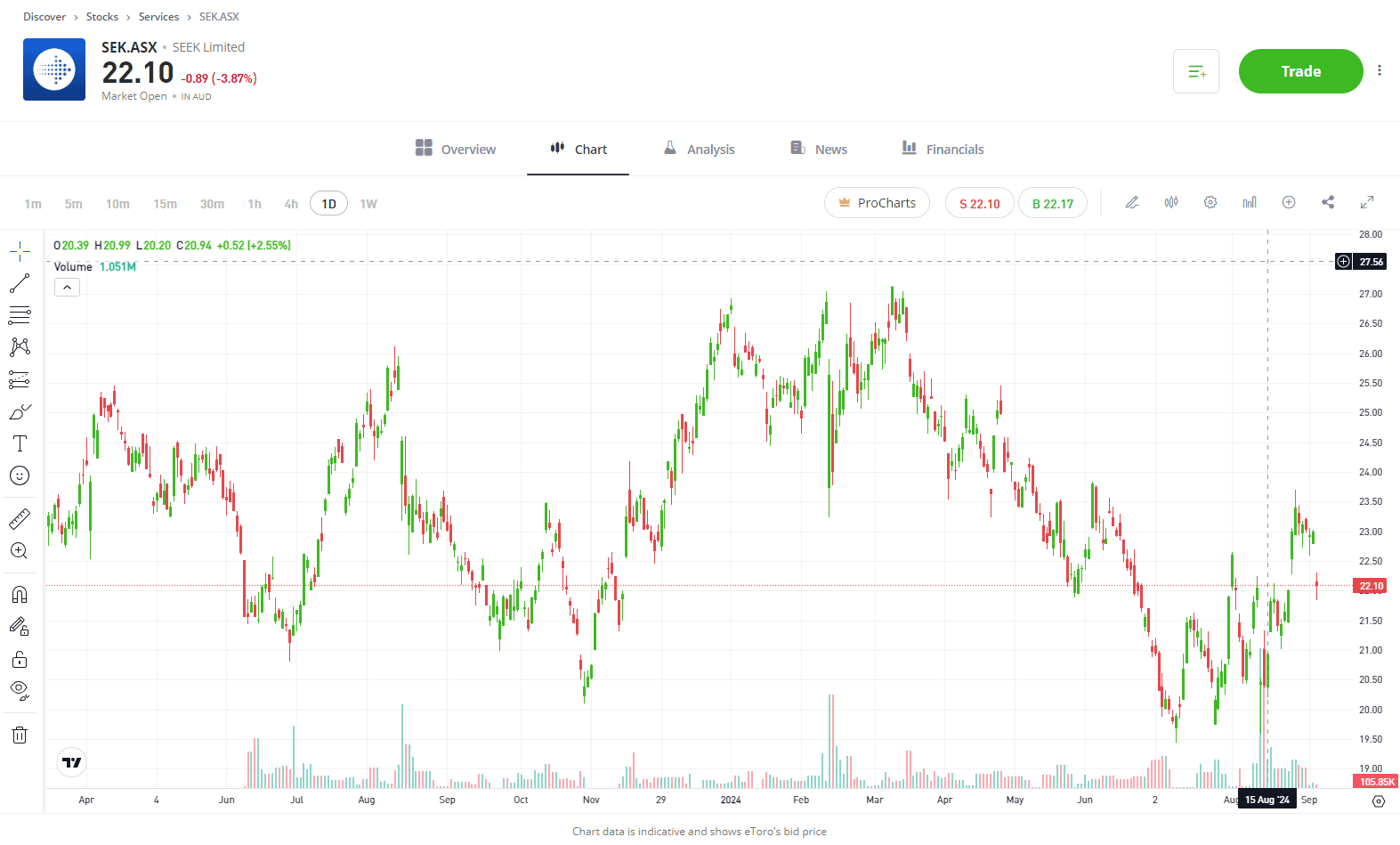The width and height of the screenshot is (1400, 845).
Task: Toggle magnet mode for drawings
Action: pos(20,595)
